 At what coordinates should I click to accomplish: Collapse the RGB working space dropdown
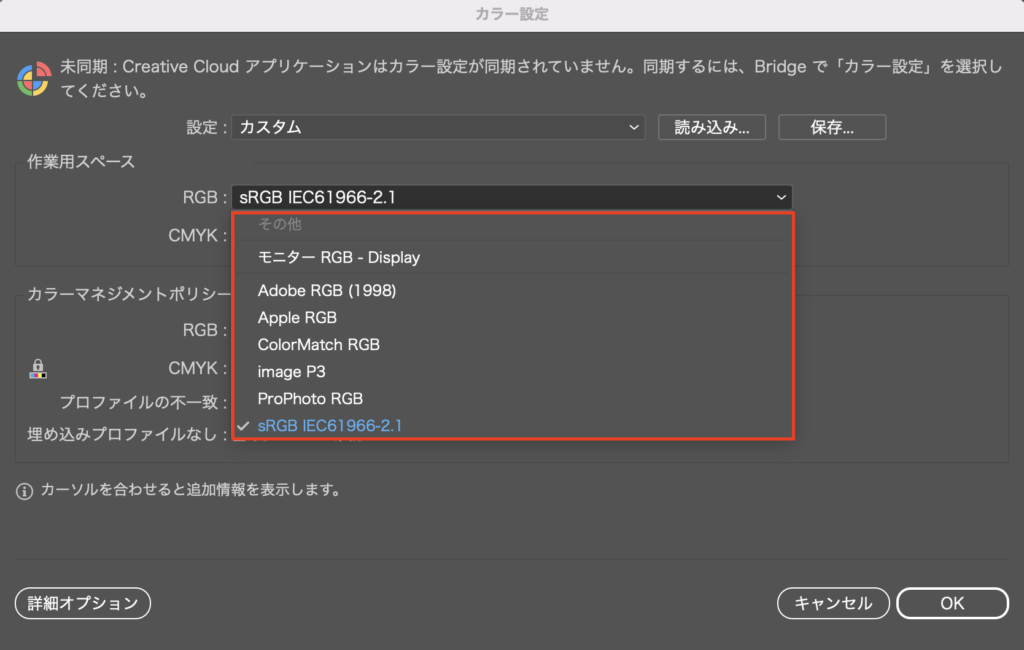click(511, 198)
